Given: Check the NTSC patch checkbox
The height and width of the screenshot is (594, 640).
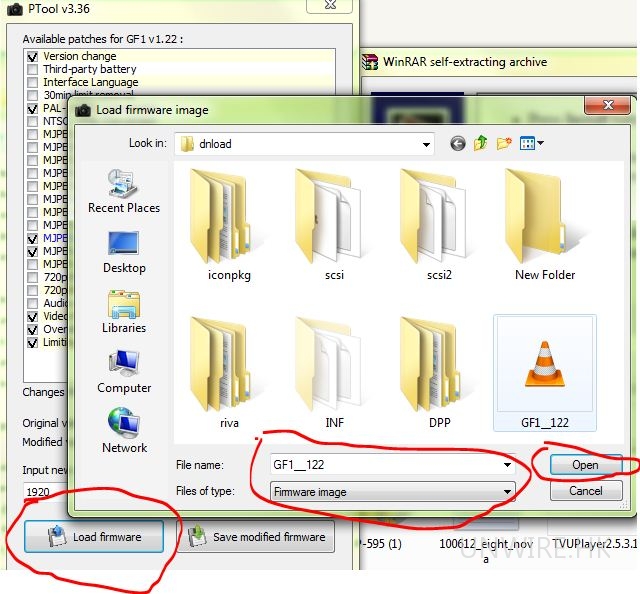Looking at the screenshot, I should tap(32, 122).
